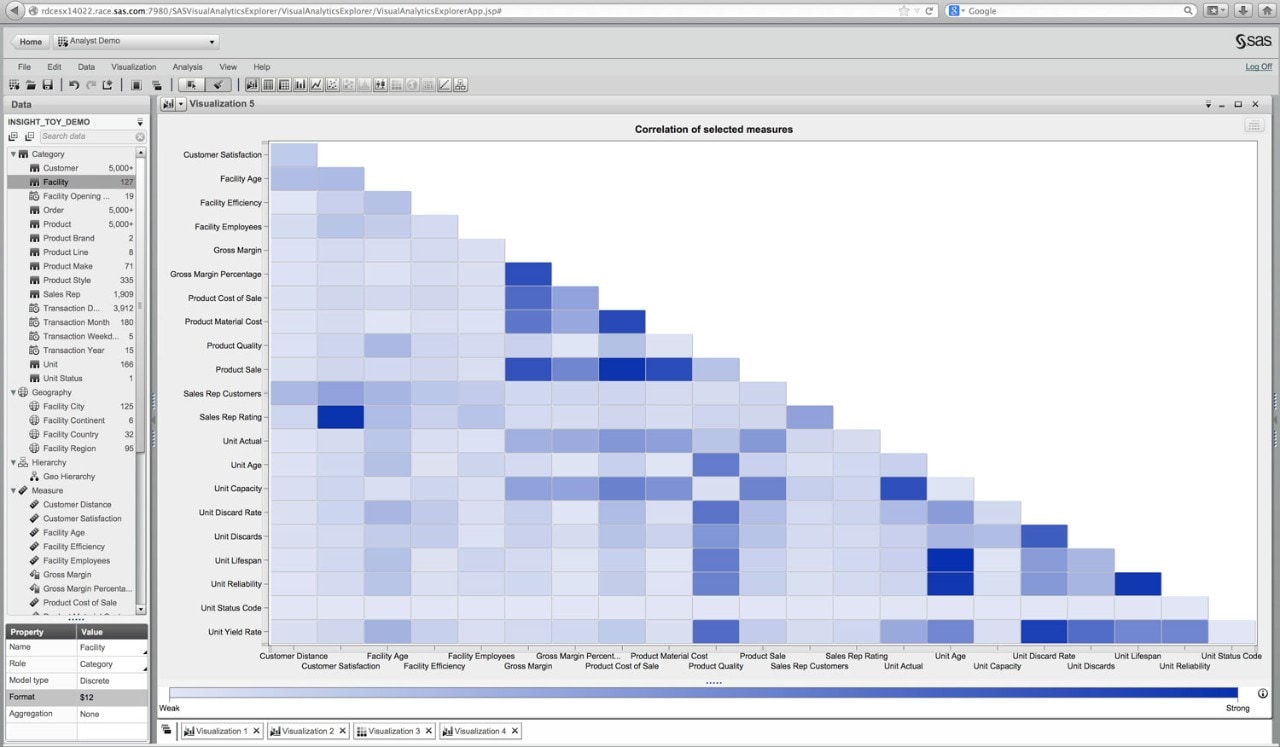Screen dimensions: 1280x747
Task: Close the Visualization 2 tab
Action: tap(343, 731)
